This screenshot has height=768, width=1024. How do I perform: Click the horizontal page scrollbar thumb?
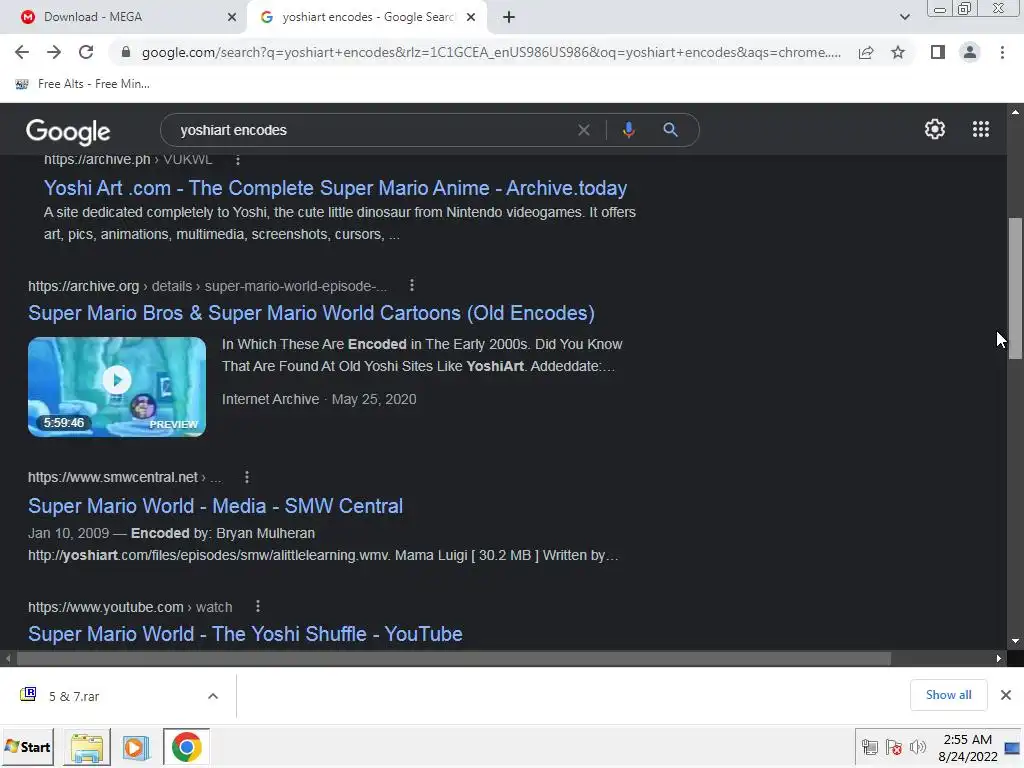pyautogui.click(x=453, y=658)
